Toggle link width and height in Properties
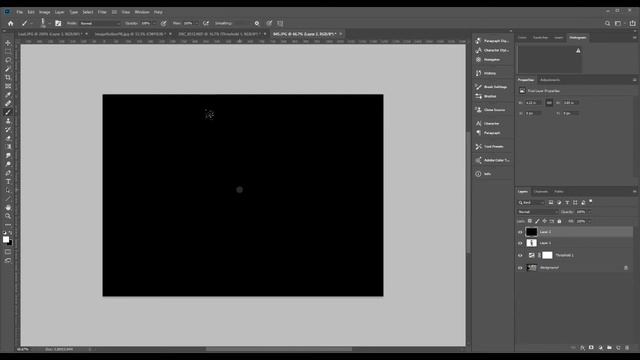Viewport: 640px width, 360px height. (x=549, y=103)
